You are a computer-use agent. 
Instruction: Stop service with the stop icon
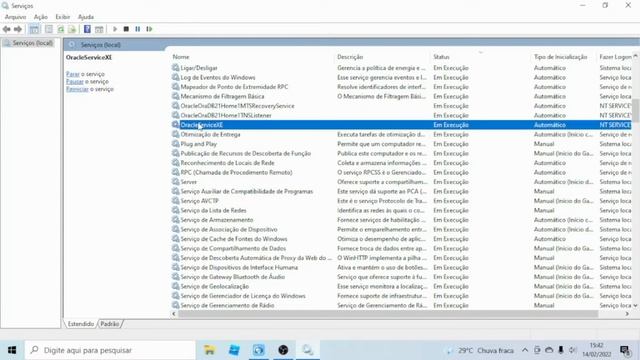click(126, 29)
